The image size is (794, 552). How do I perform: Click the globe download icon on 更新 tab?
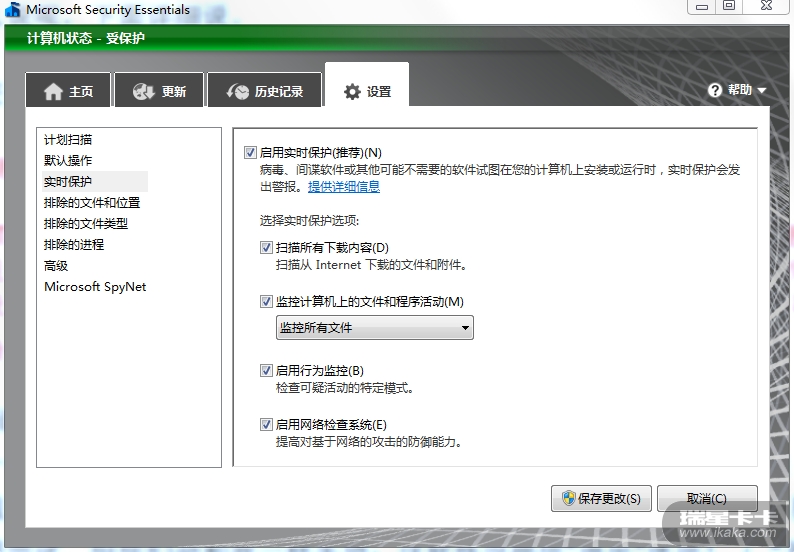144,92
